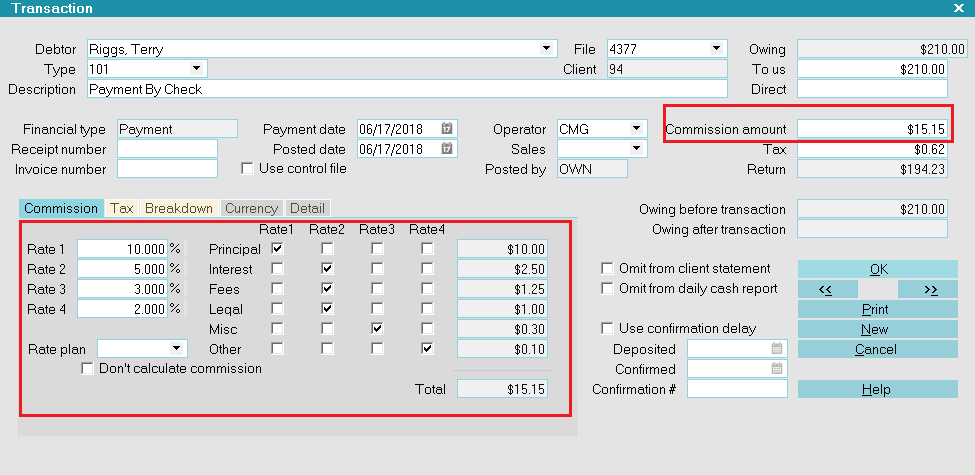This screenshot has width=975, height=475.
Task: Uncheck Interest Rate2 checkbox
Action: (x=327, y=269)
